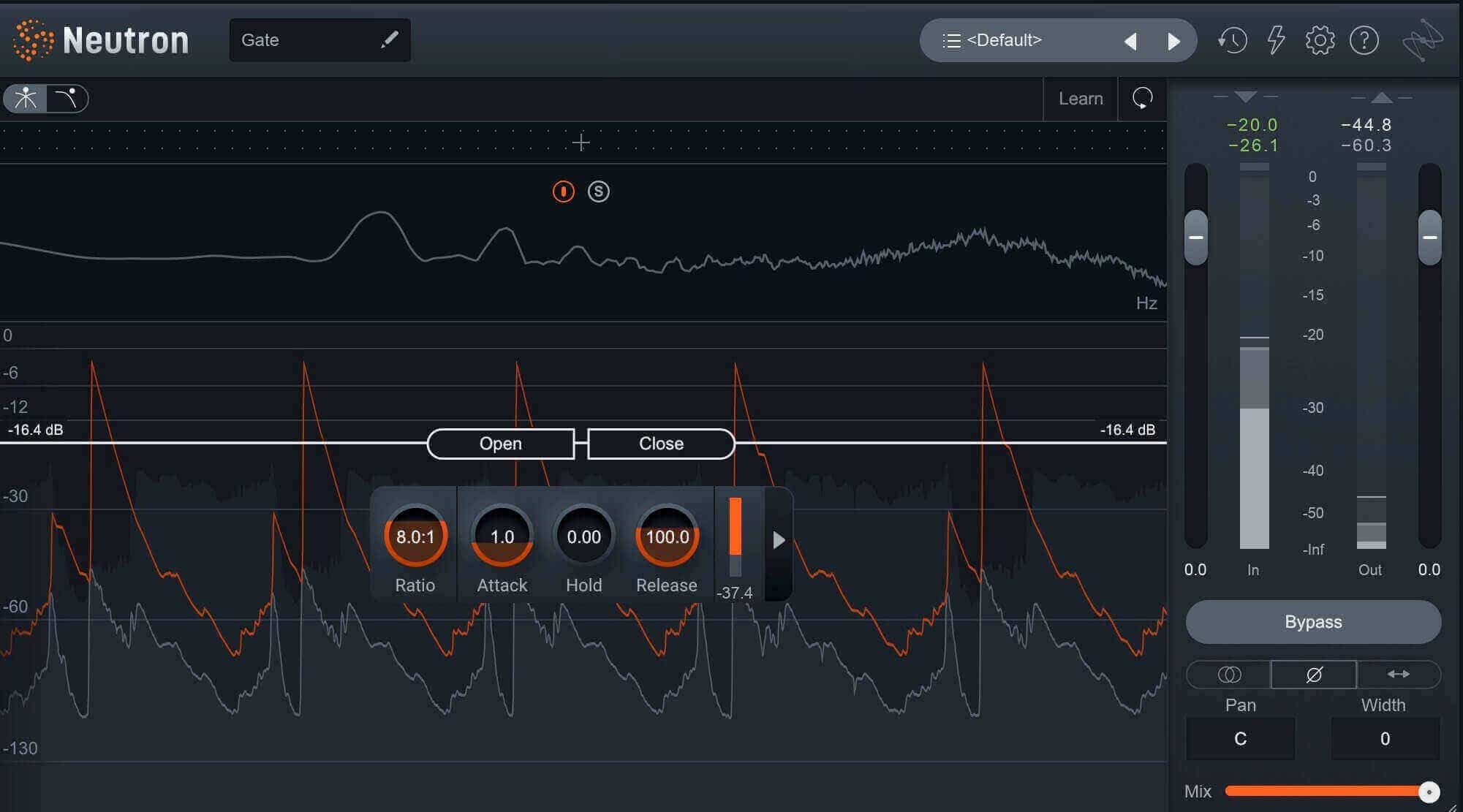Click the input meter down-triangle marker
1463x812 pixels.
click(x=1245, y=96)
